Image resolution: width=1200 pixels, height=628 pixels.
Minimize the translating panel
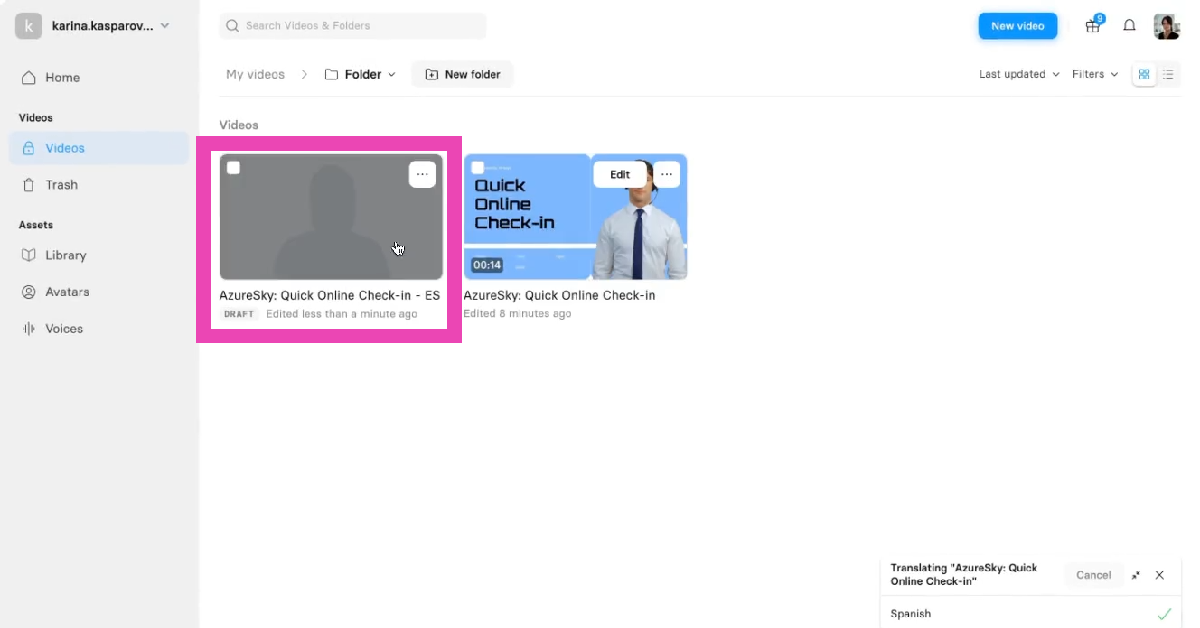point(1136,575)
